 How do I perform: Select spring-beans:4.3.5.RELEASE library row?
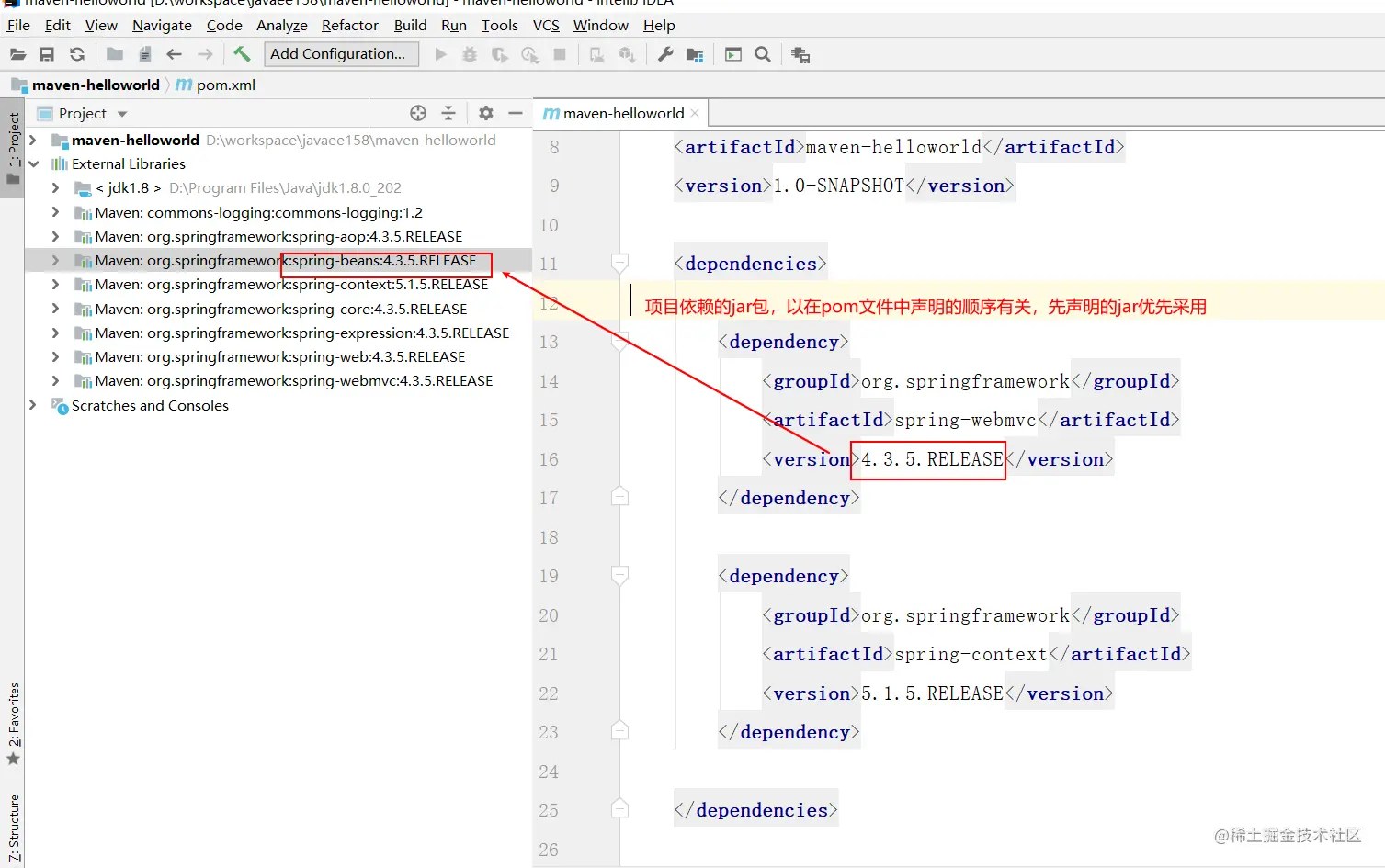pyautogui.click(x=278, y=260)
